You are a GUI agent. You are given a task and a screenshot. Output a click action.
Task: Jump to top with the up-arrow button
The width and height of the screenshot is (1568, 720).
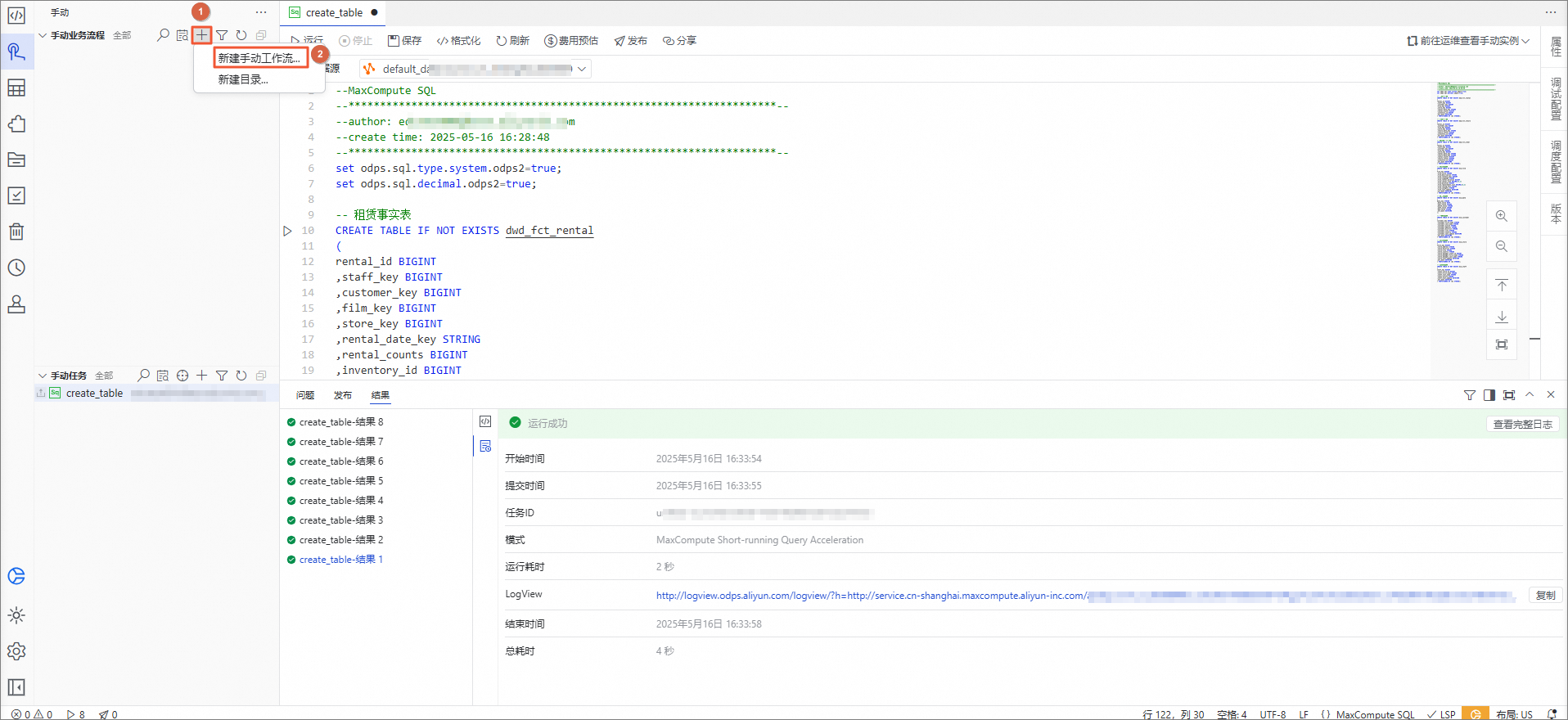click(1502, 286)
